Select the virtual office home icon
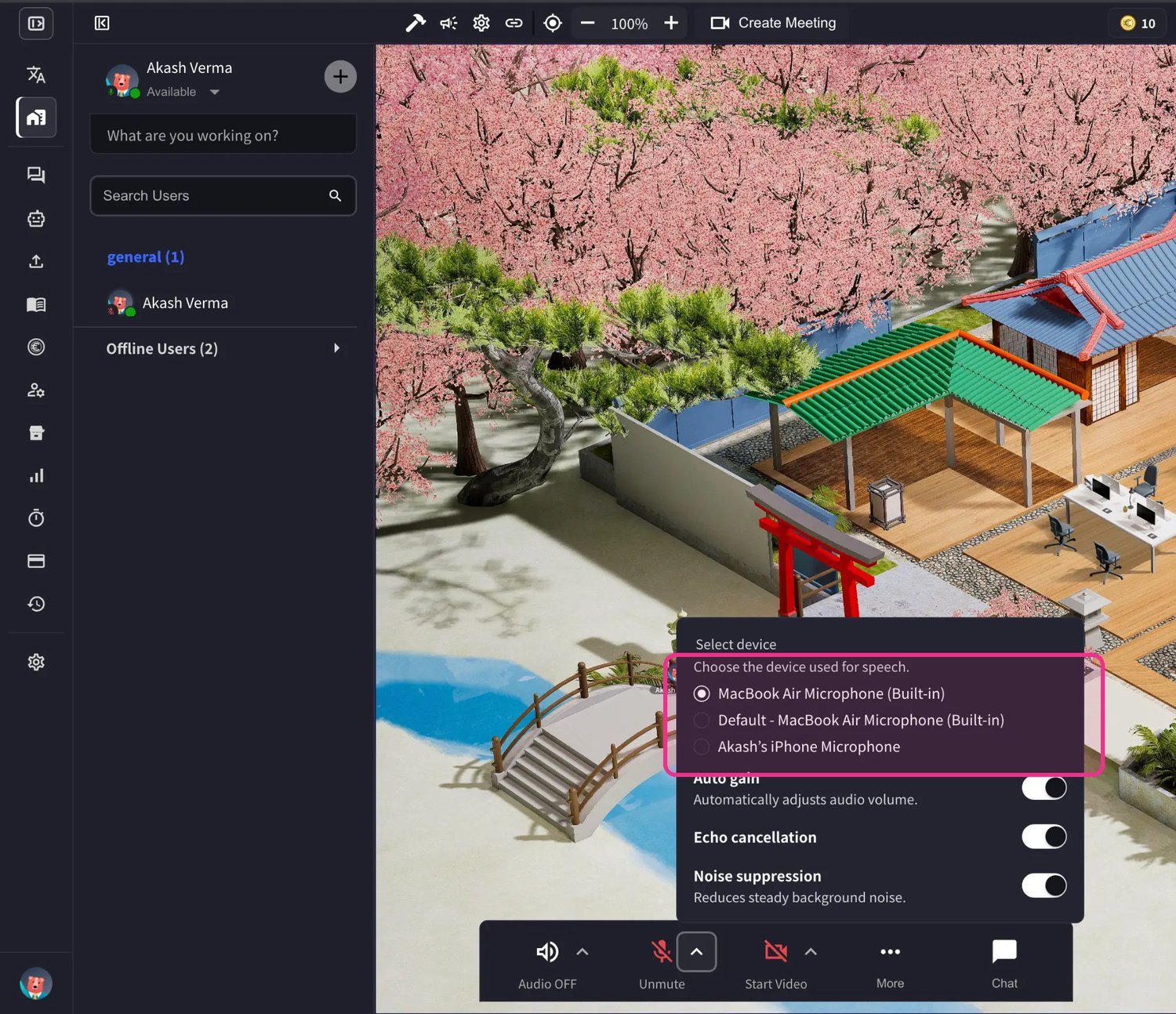The image size is (1176, 1014). (x=36, y=118)
